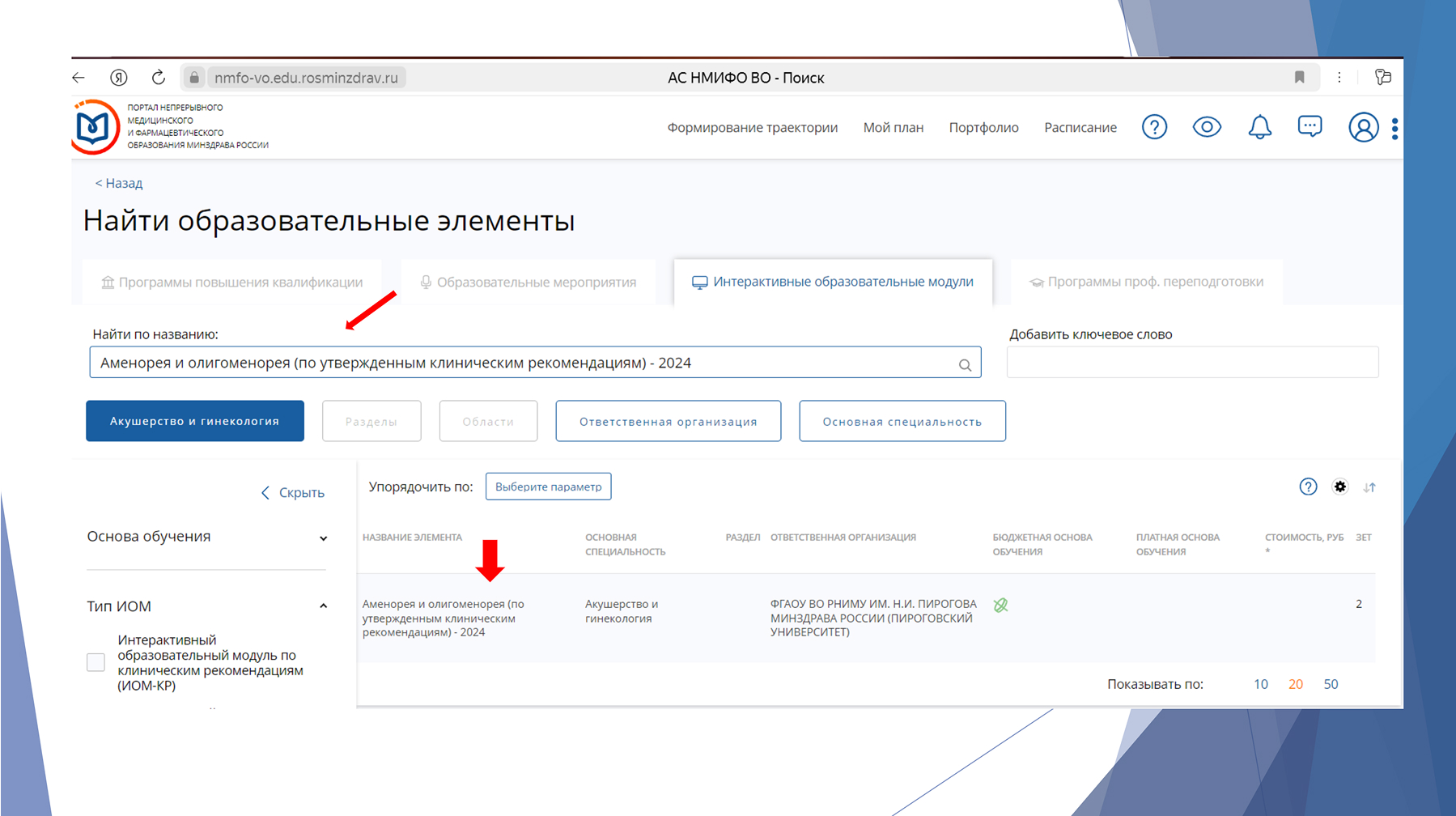The image size is (1456, 816).
Task: Click the search magnifier icon
Action: pyautogui.click(x=965, y=365)
